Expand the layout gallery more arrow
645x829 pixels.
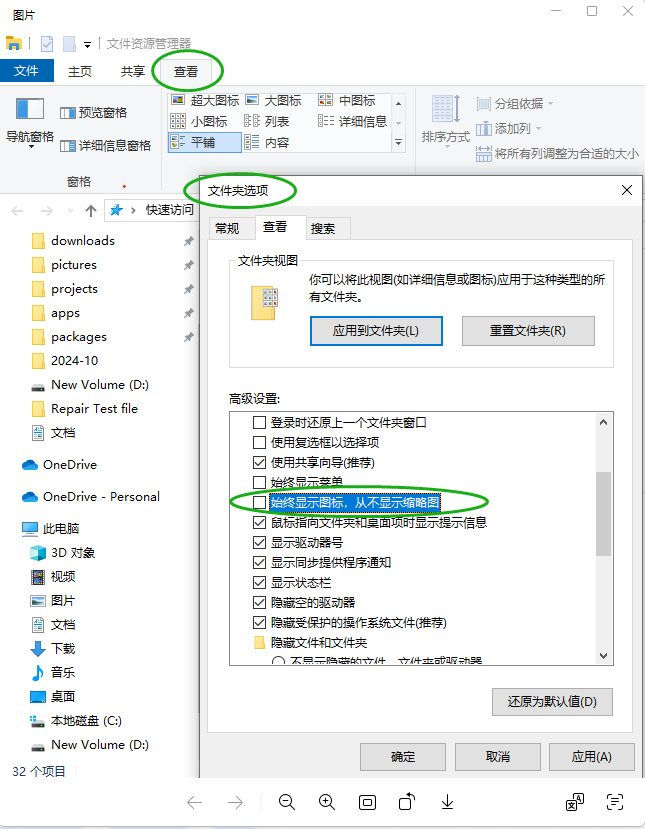tap(399, 143)
